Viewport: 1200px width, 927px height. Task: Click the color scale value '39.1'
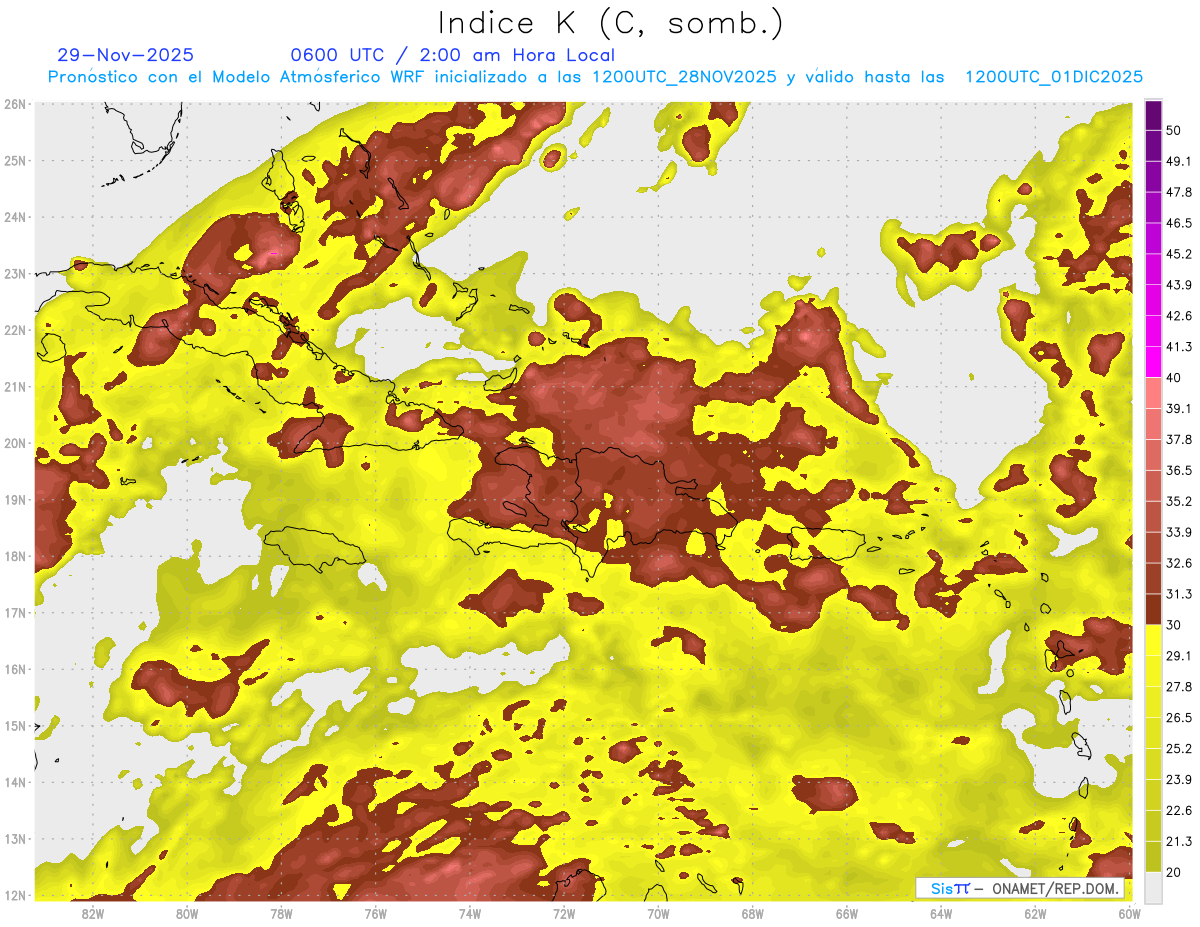pyautogui.click(x=1178, y=408)
